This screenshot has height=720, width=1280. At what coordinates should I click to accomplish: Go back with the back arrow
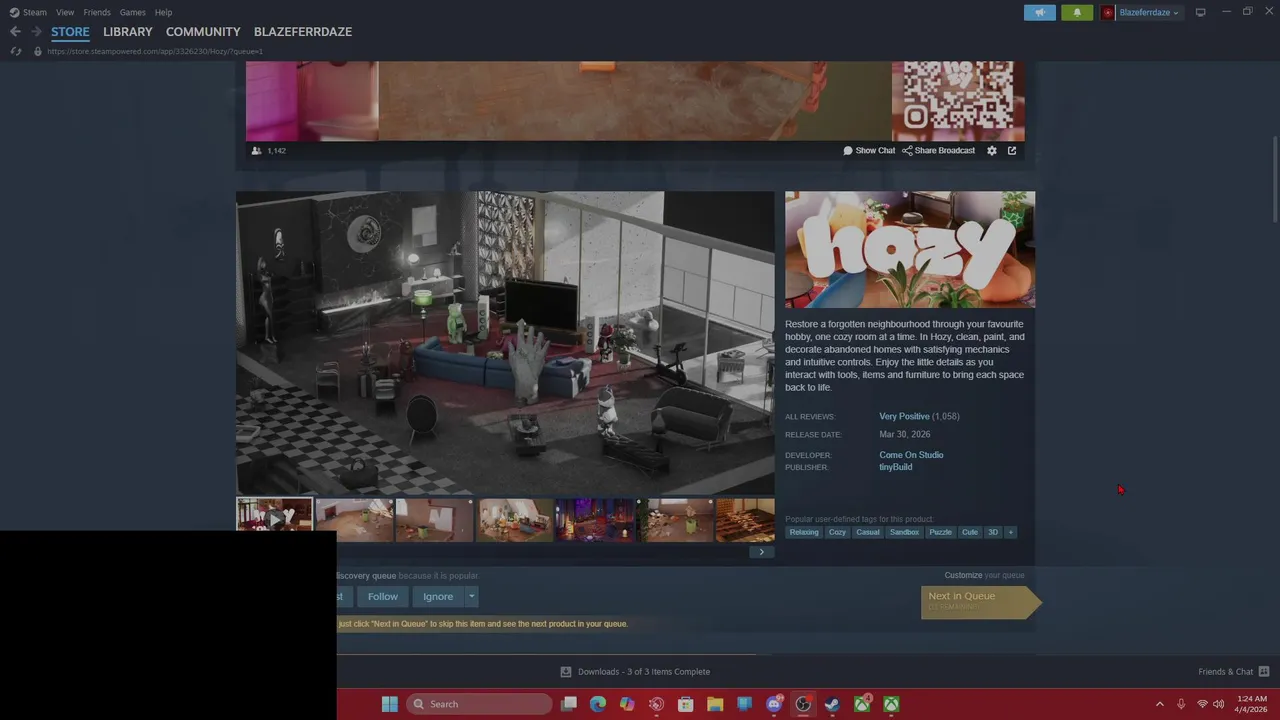15,32
